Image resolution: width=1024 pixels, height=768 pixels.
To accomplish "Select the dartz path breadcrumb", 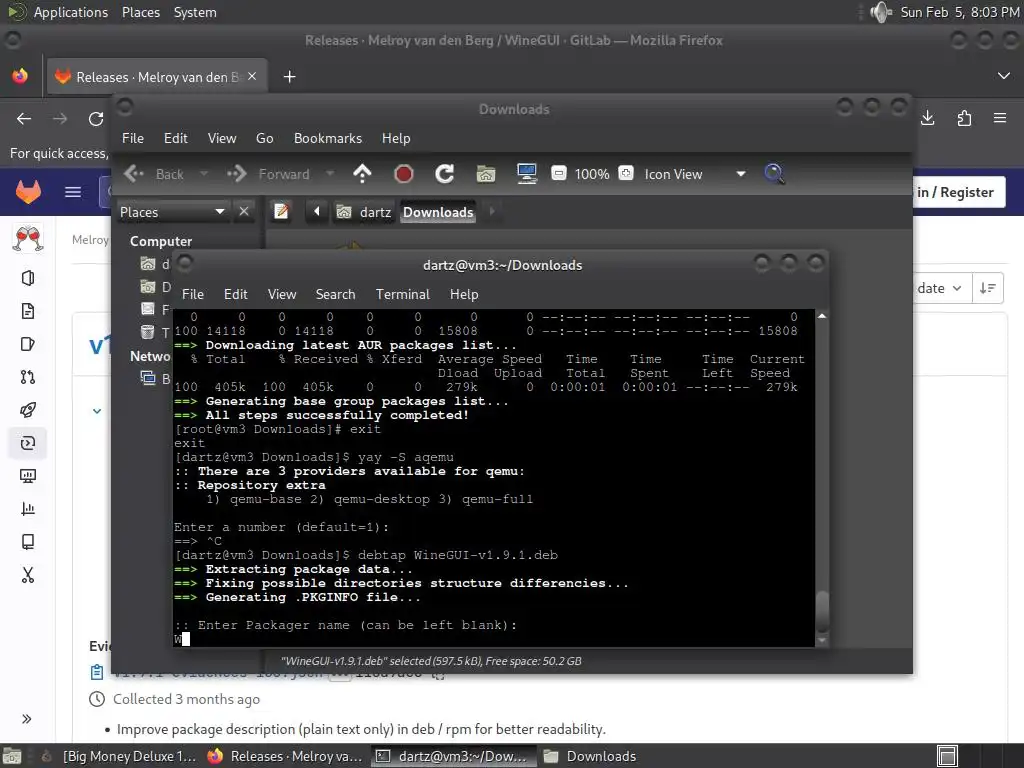I will tap(364, 212).
